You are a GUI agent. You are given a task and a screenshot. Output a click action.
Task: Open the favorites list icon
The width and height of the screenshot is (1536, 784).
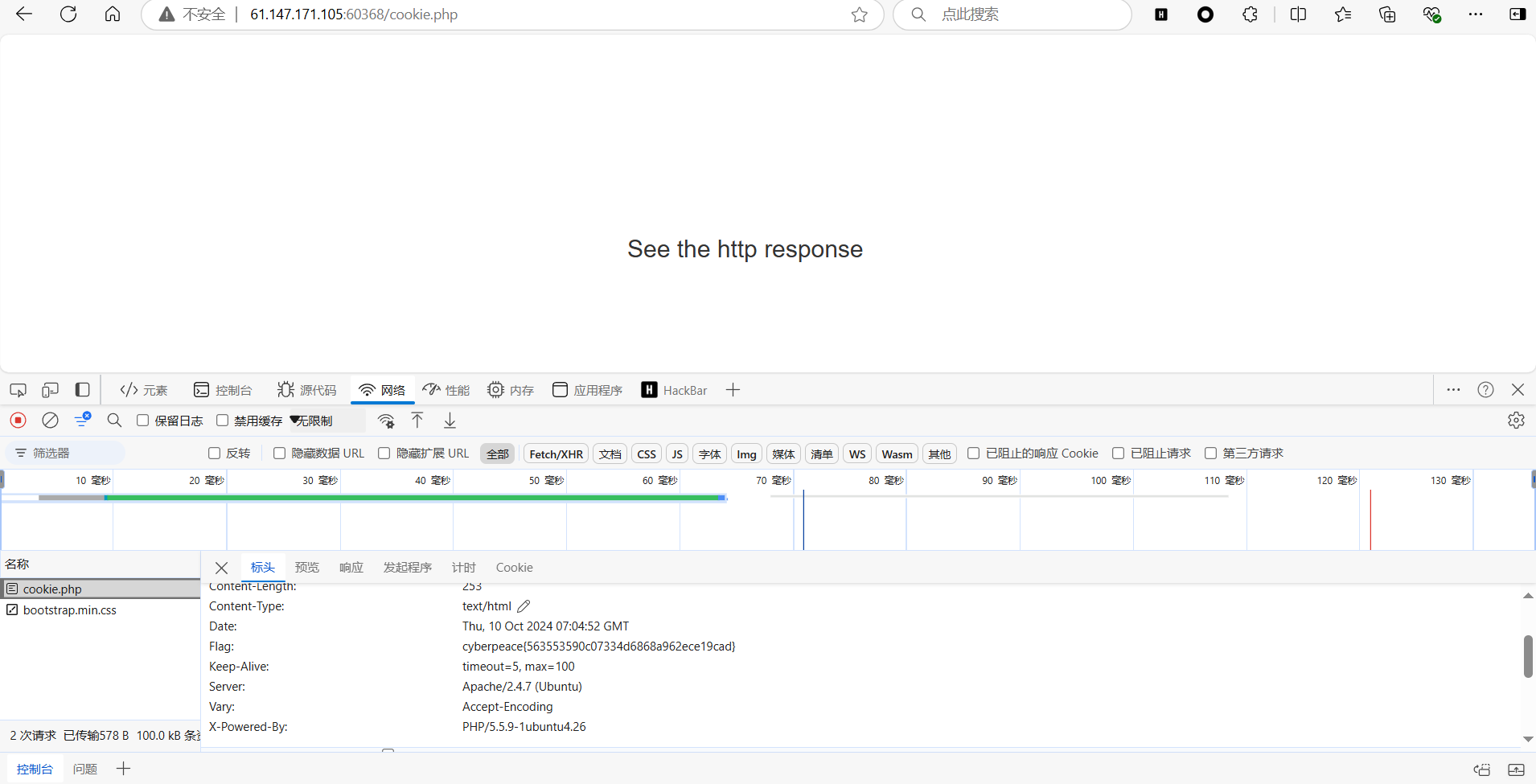[x=1342, y=14]
